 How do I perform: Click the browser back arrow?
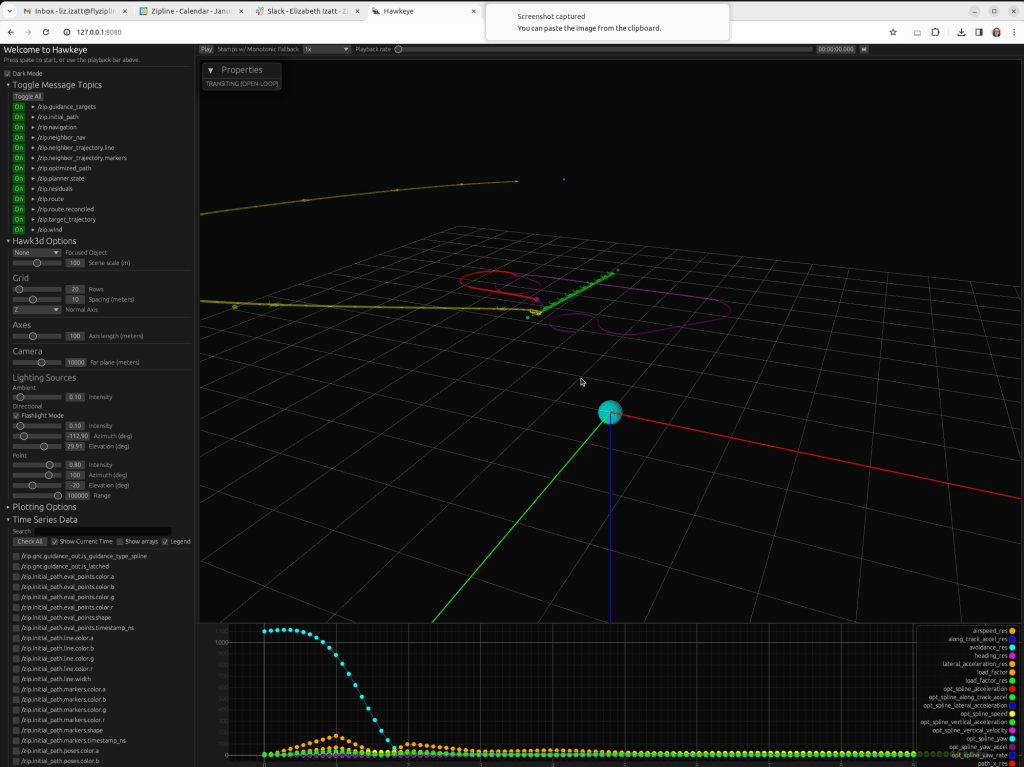click(11, 32)
